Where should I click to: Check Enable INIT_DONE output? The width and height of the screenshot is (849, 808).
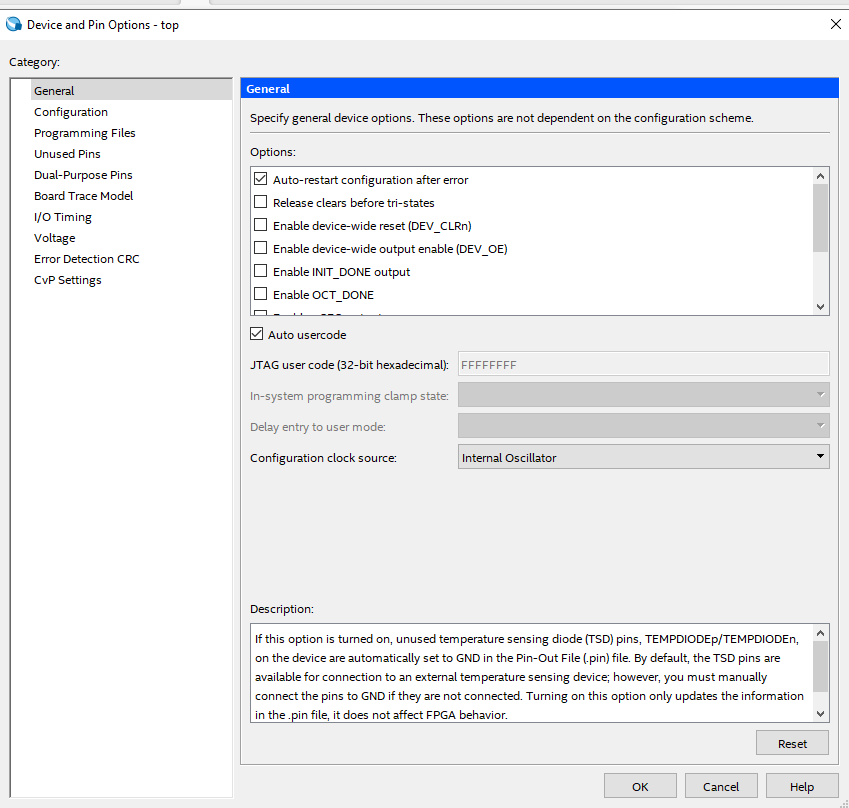[260, 271]
